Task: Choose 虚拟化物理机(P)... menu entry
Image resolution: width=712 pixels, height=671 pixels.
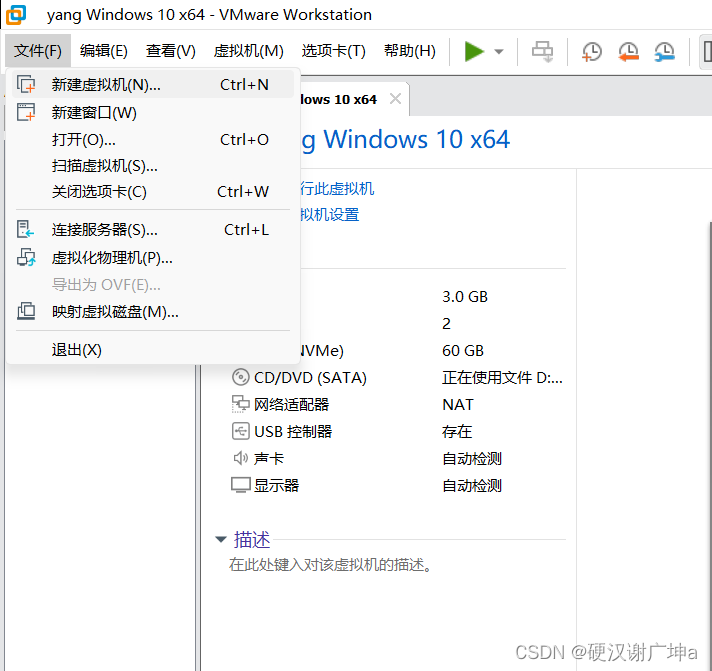Action: click(153, 257)
